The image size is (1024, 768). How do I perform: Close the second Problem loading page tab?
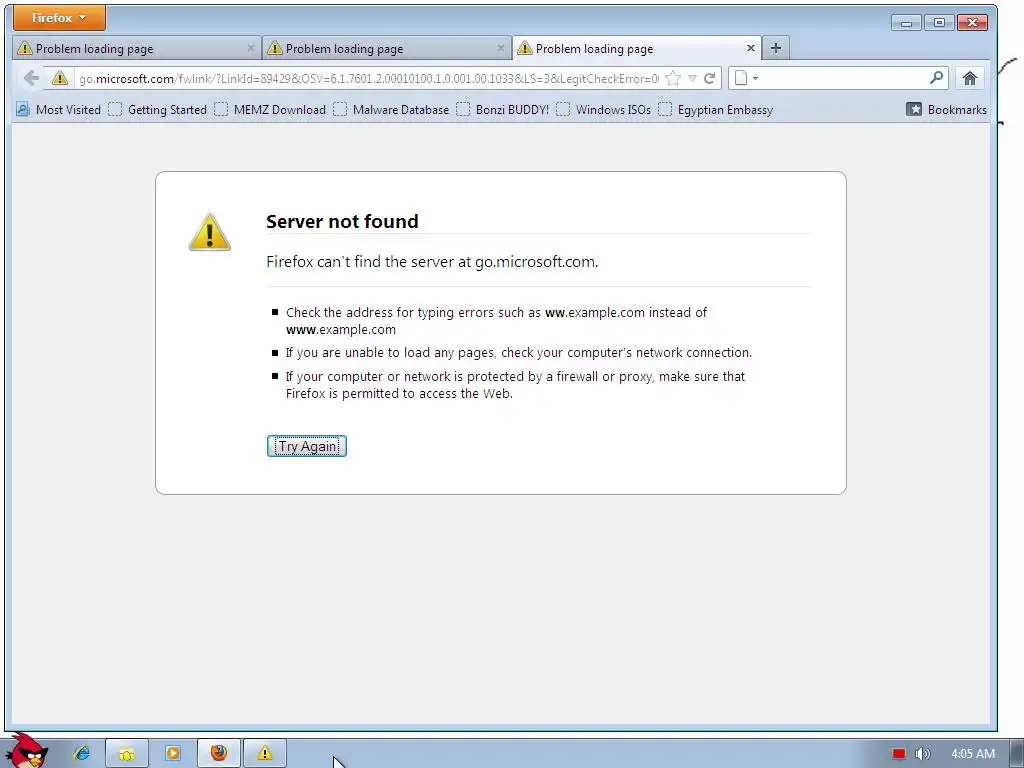pyautogui.click(x=501, y=48)
